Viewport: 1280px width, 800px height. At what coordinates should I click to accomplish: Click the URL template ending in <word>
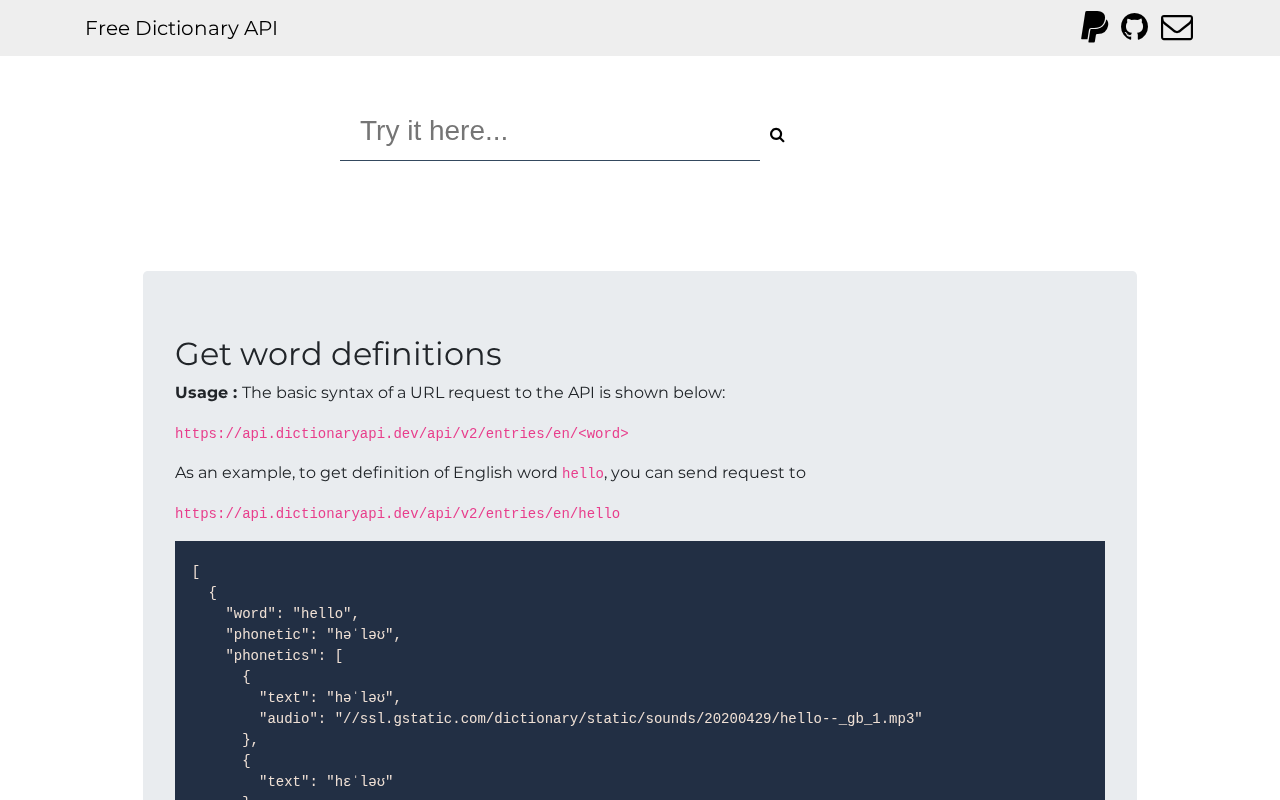coord(401,434)
